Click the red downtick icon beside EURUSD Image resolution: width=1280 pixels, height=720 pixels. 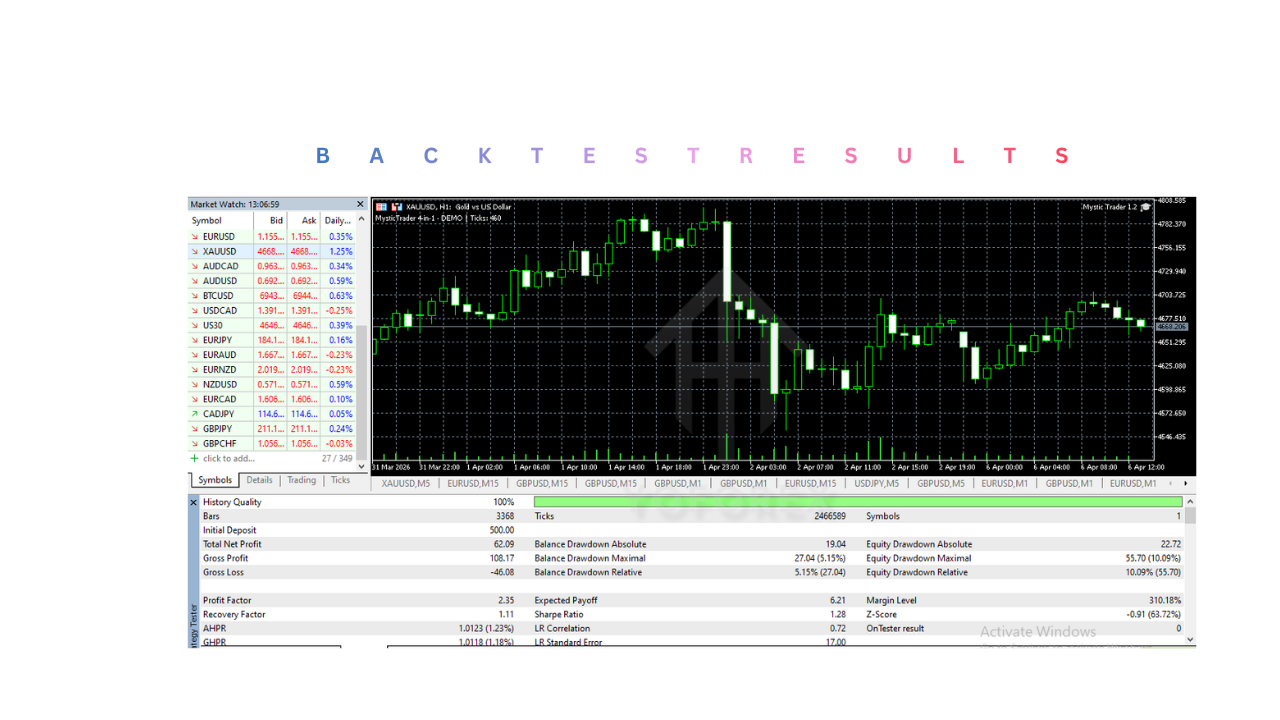(x=196, y=236)
